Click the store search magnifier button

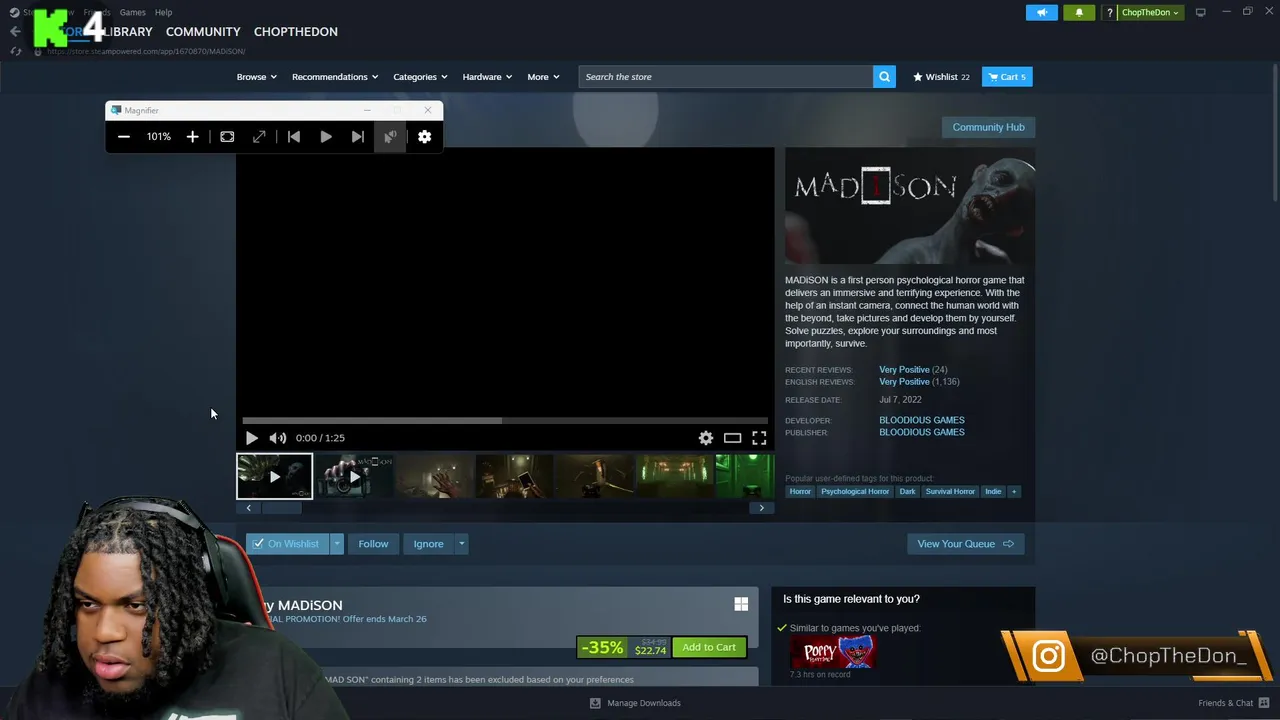(x=884, y=77)
